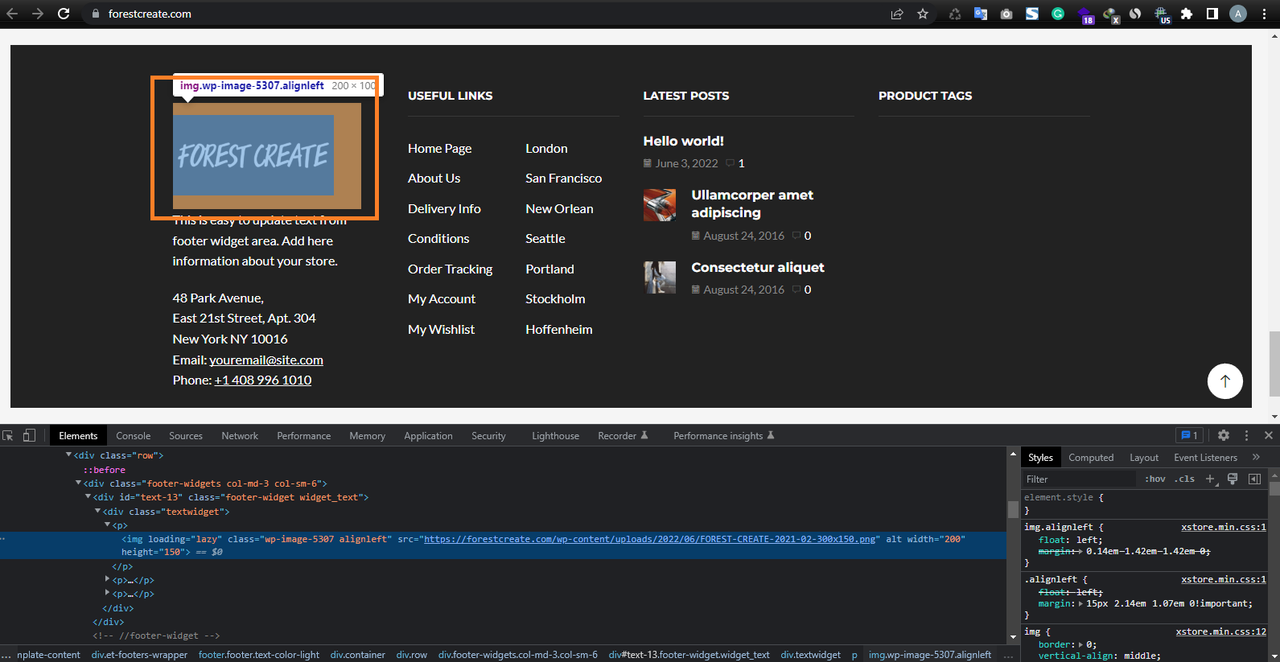Open the xstore.min.css:12 source link
Screen dimensions: 1280x662
1221,632
